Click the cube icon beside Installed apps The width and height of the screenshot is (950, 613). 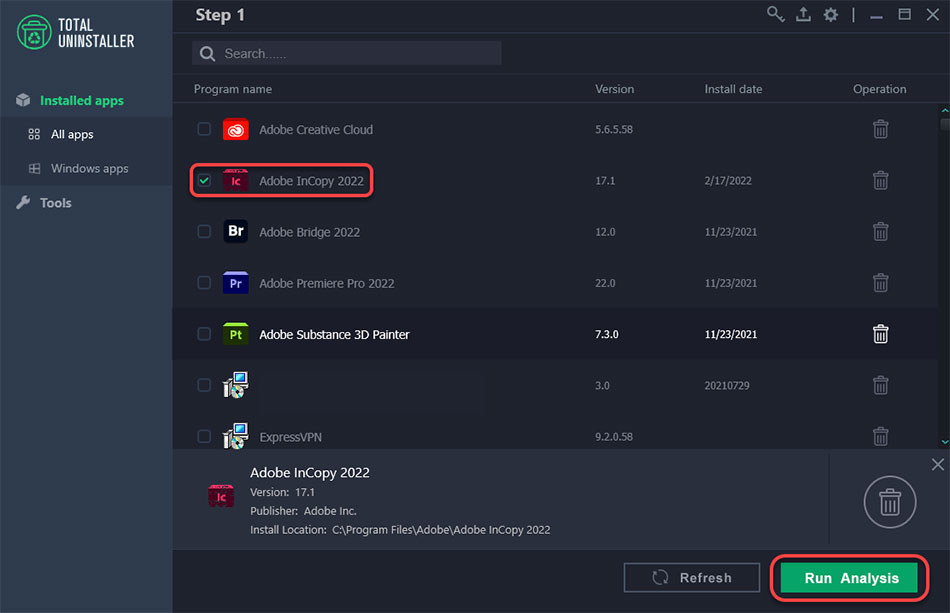(x=23, y=100)
